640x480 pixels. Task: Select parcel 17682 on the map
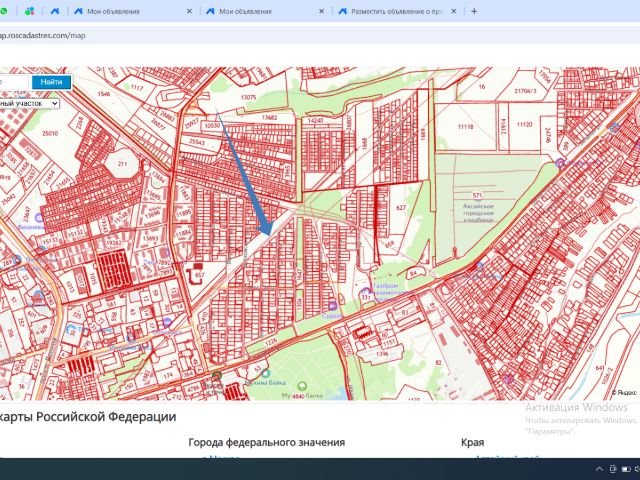pos(269,118)
